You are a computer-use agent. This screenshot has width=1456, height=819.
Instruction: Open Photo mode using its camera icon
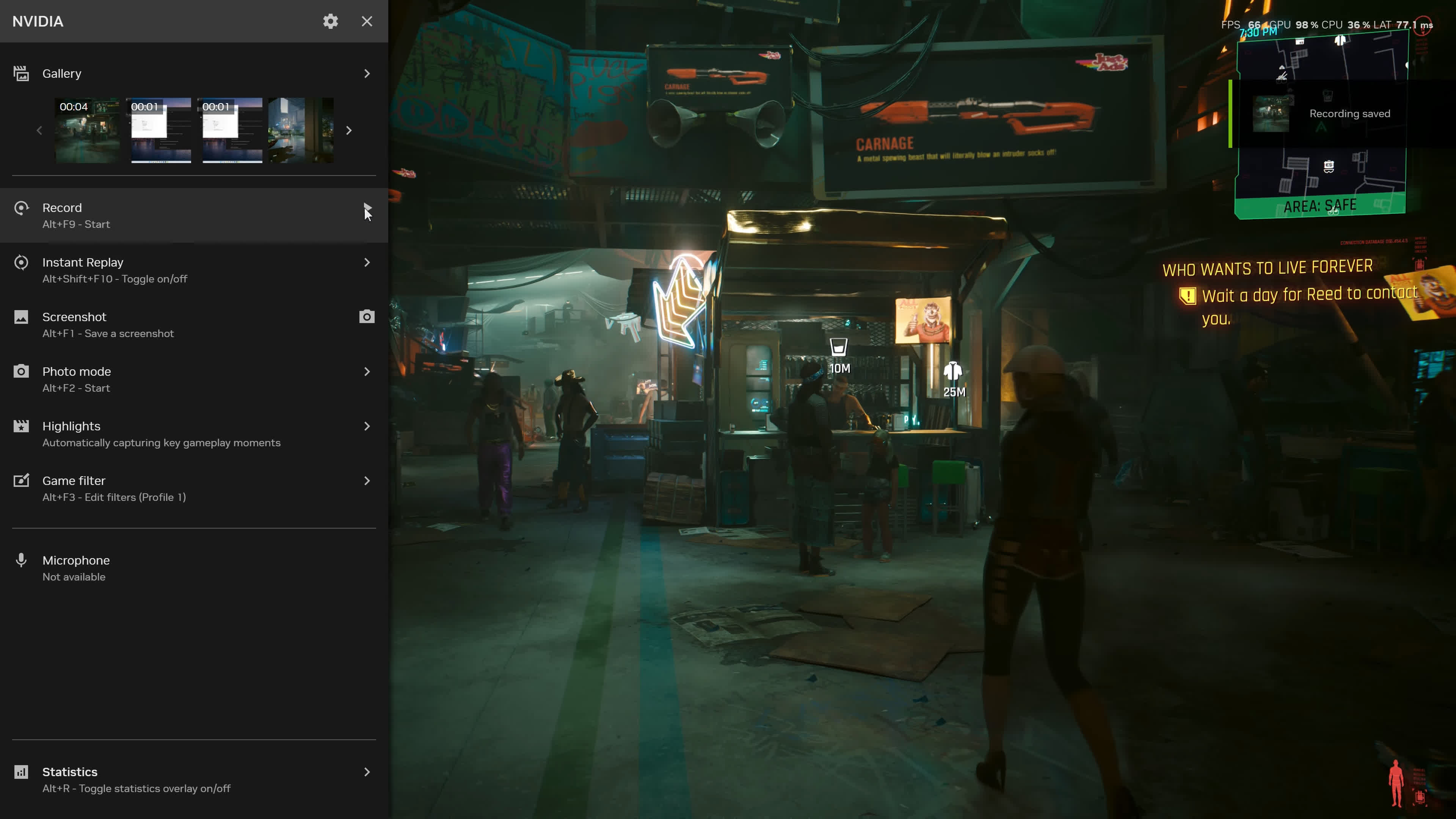point(21,371)
